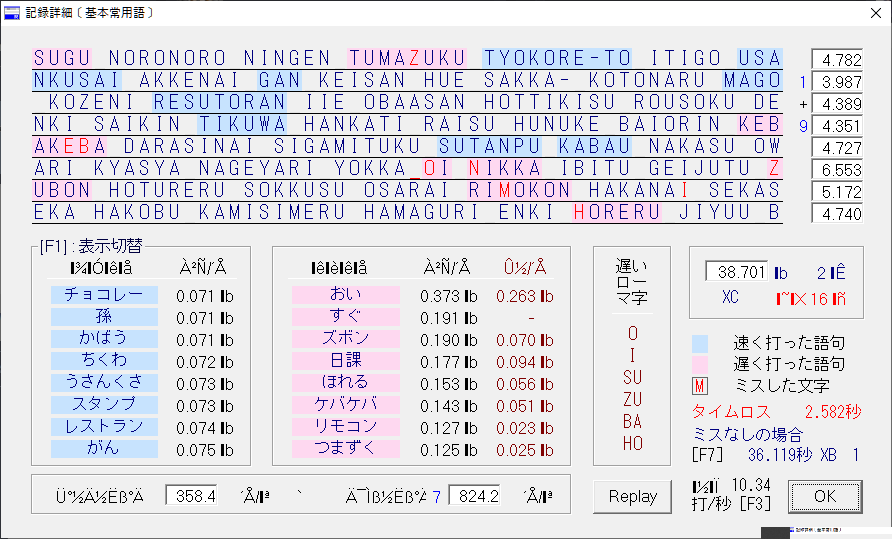
Task: Select the 5.172 line time field
Action: 837,192
